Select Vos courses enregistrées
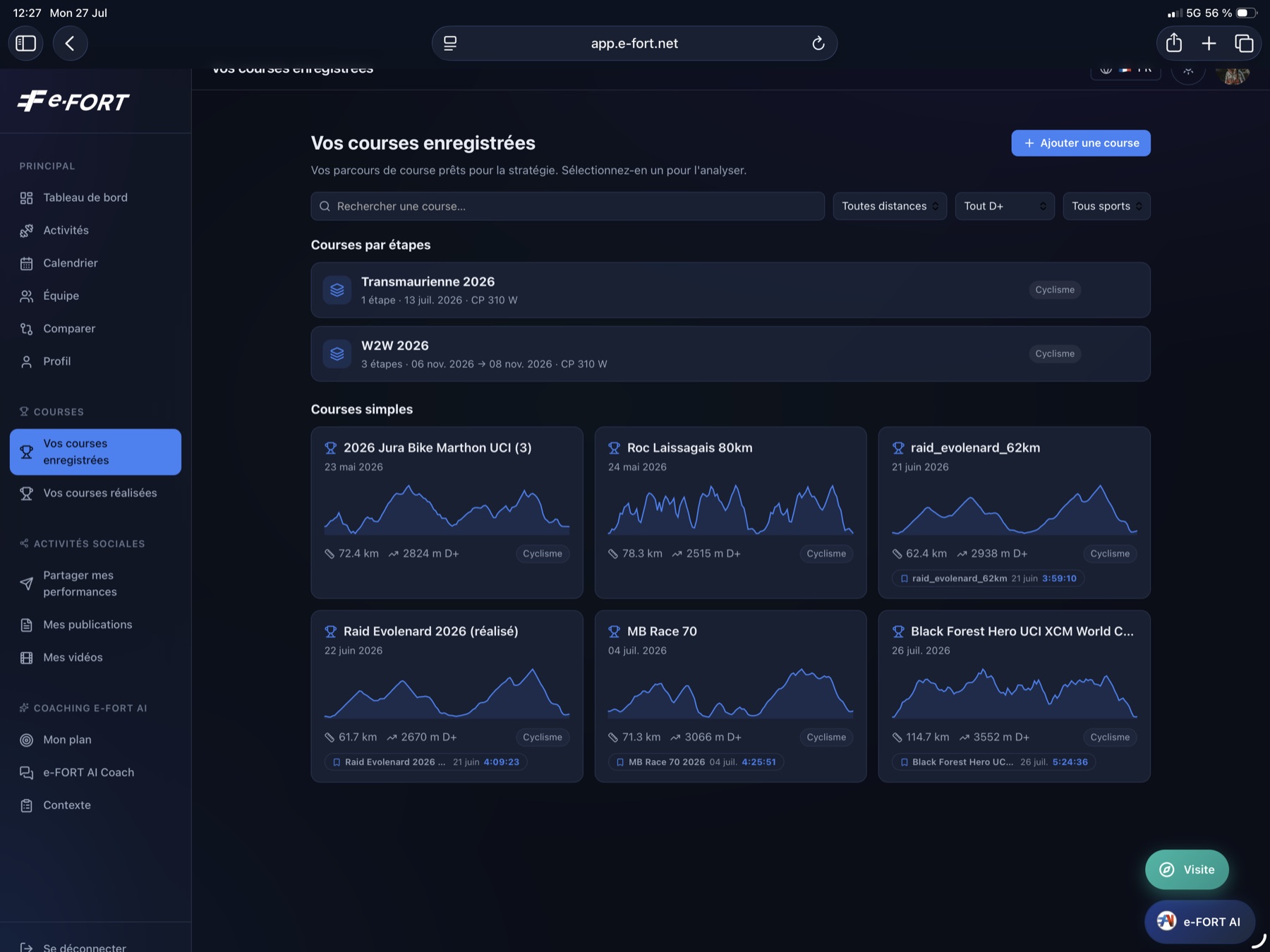1270x952 pixels. (95, 452)
